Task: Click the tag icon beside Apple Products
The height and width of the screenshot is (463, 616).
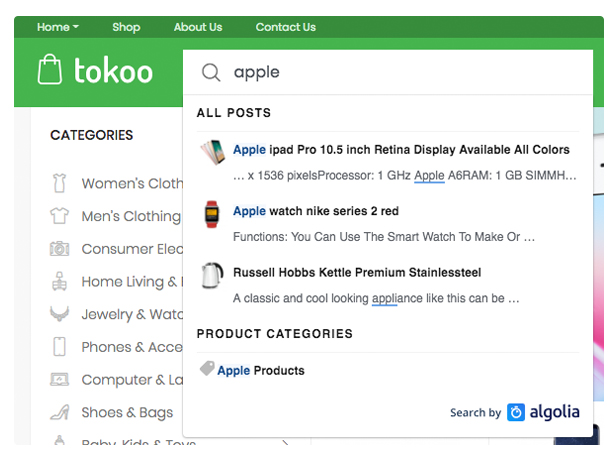Action: pos(207,369)
